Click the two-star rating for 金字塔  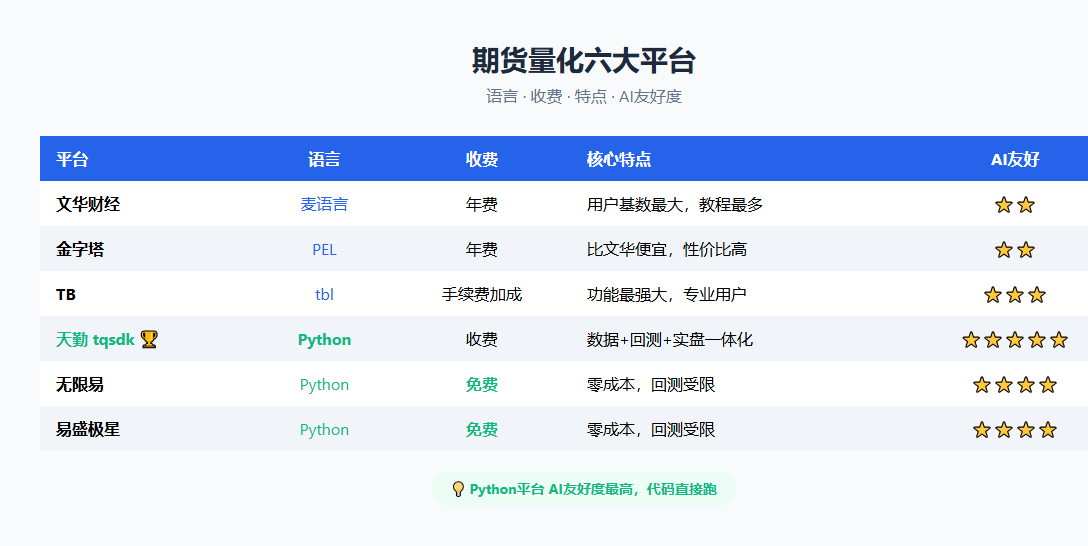click(x=1014, y=250)
